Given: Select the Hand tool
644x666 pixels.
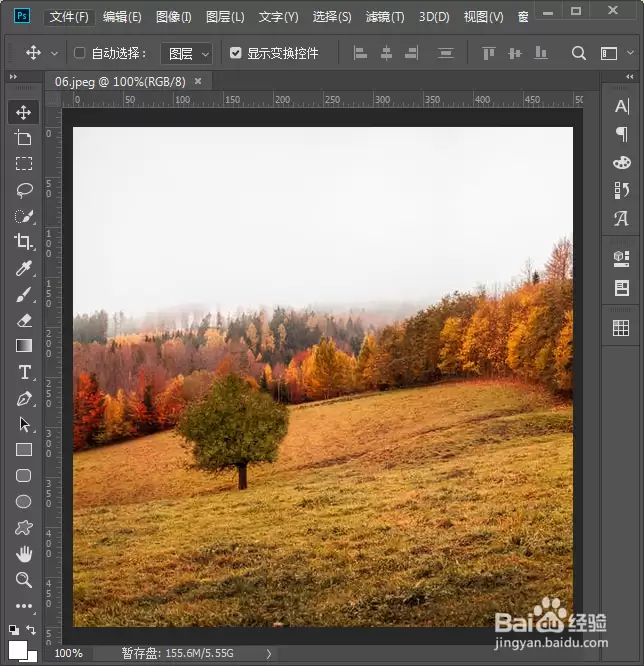Looking at the screenshot, I should coord(24,554).
